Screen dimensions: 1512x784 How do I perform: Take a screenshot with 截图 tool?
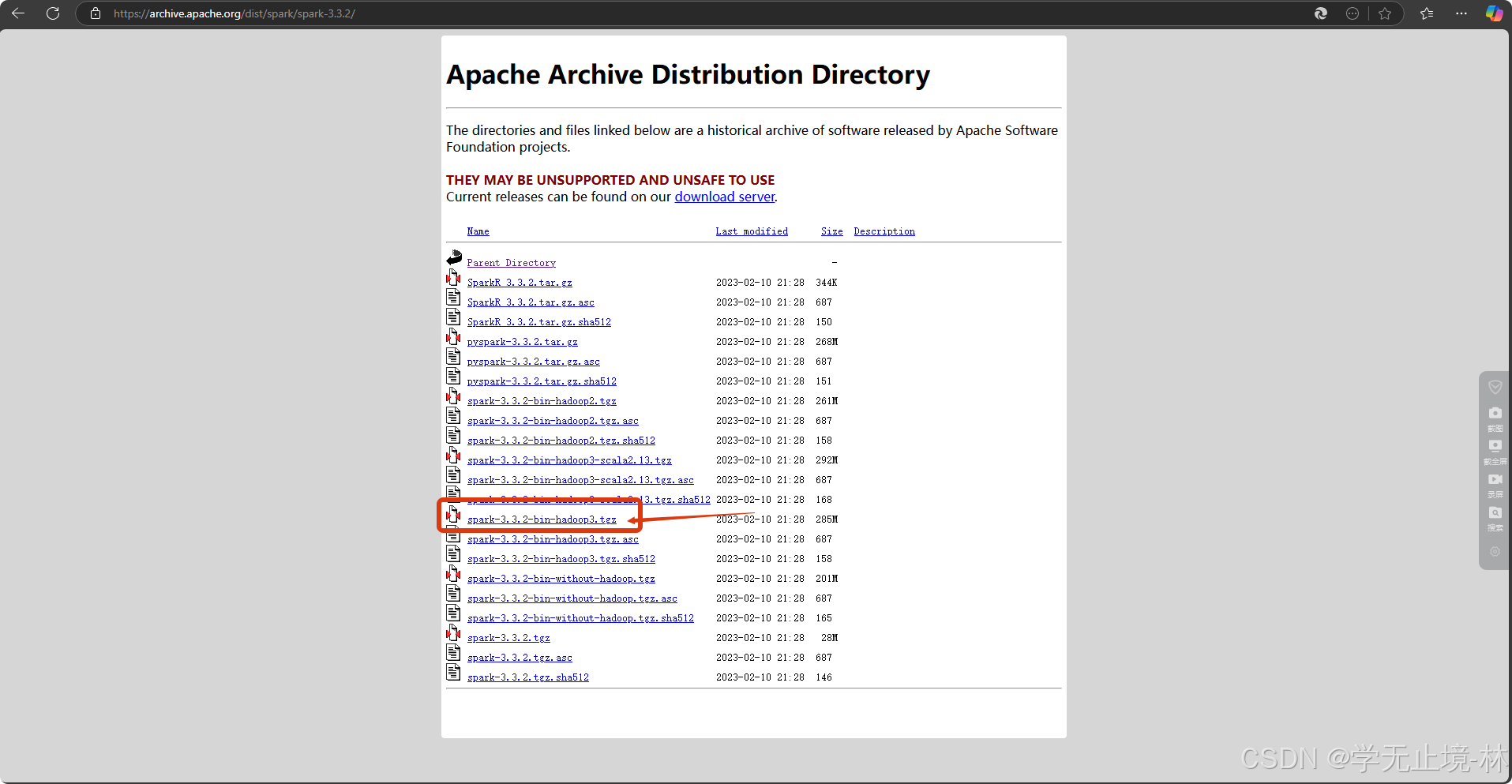click(x=1495, y=418)
